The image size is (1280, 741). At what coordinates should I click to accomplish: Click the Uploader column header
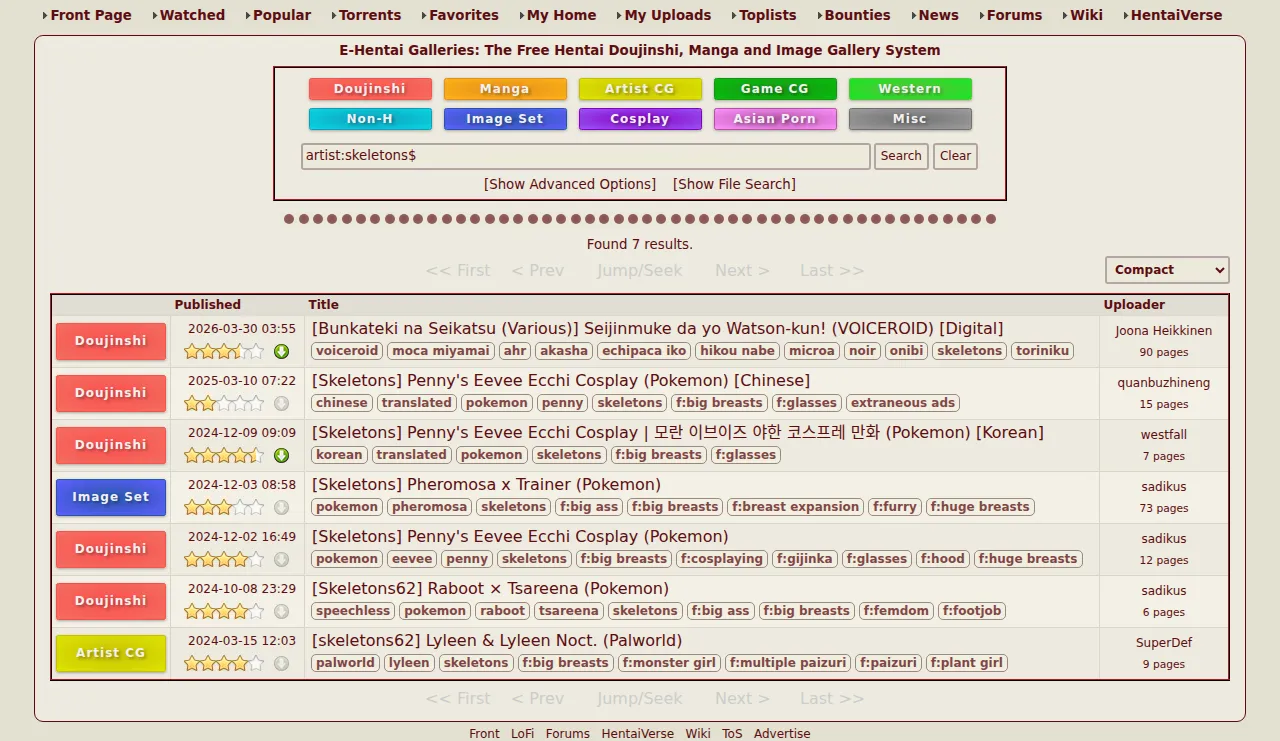coord(1134,305)
